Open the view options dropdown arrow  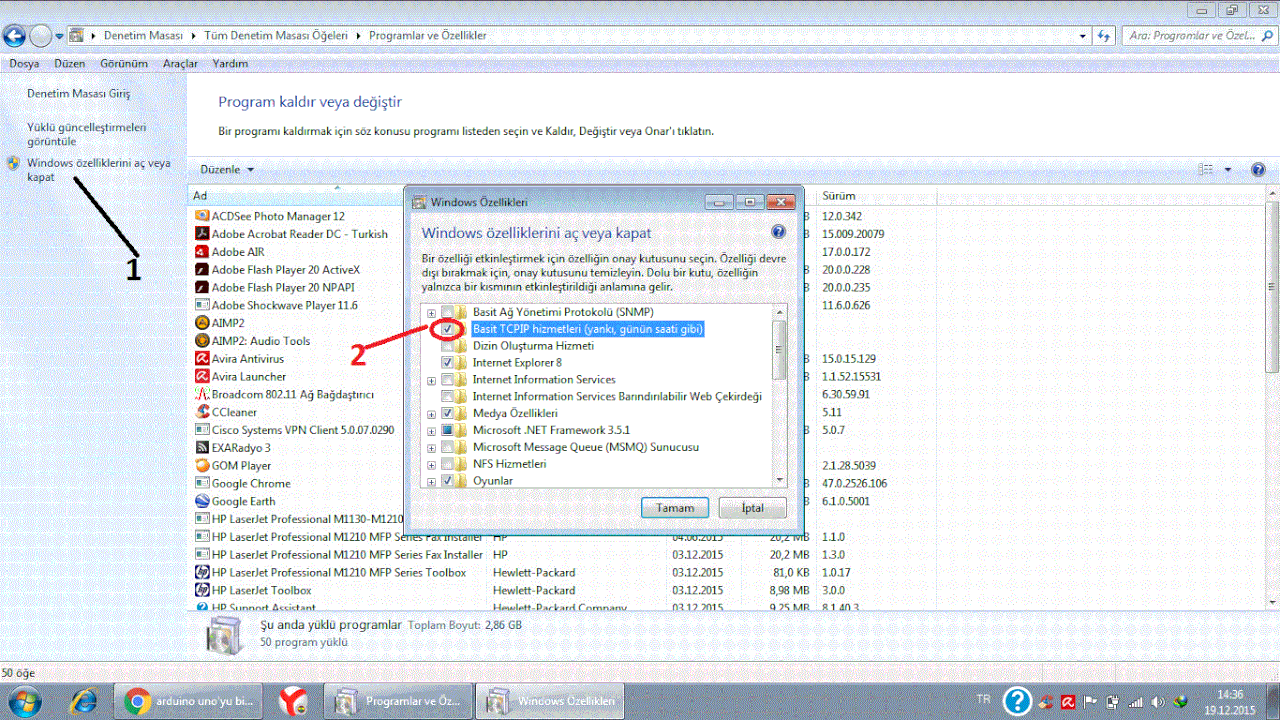coord(1228,170)
